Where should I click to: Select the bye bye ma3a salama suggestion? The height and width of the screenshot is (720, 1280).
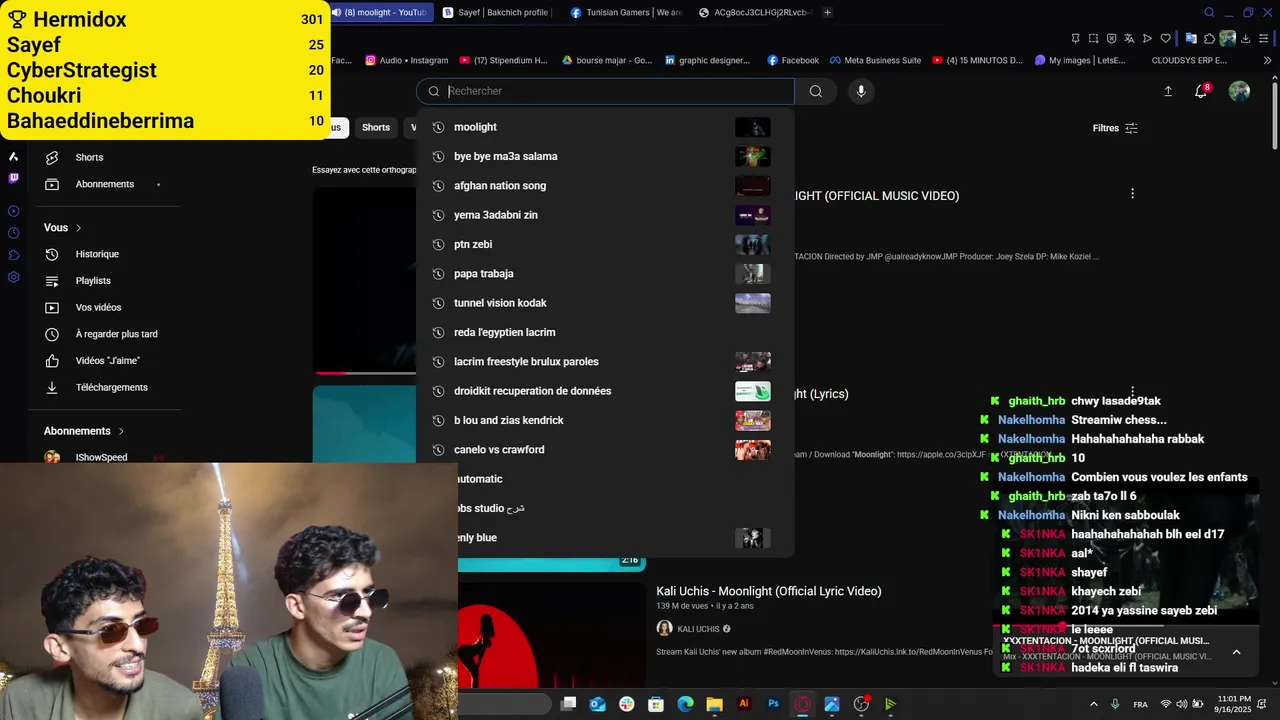coord(605,156)
